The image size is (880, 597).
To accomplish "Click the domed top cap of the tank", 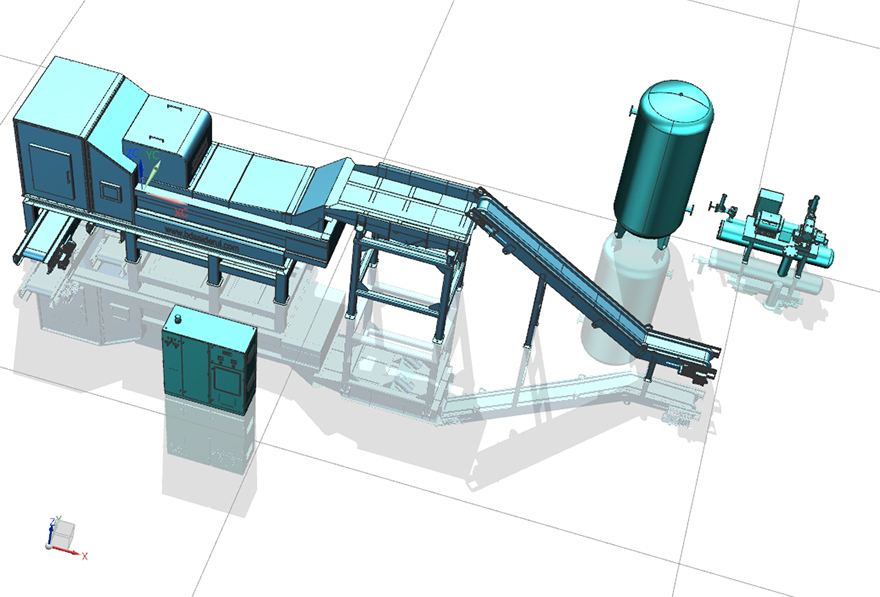I will click(673, 93).
